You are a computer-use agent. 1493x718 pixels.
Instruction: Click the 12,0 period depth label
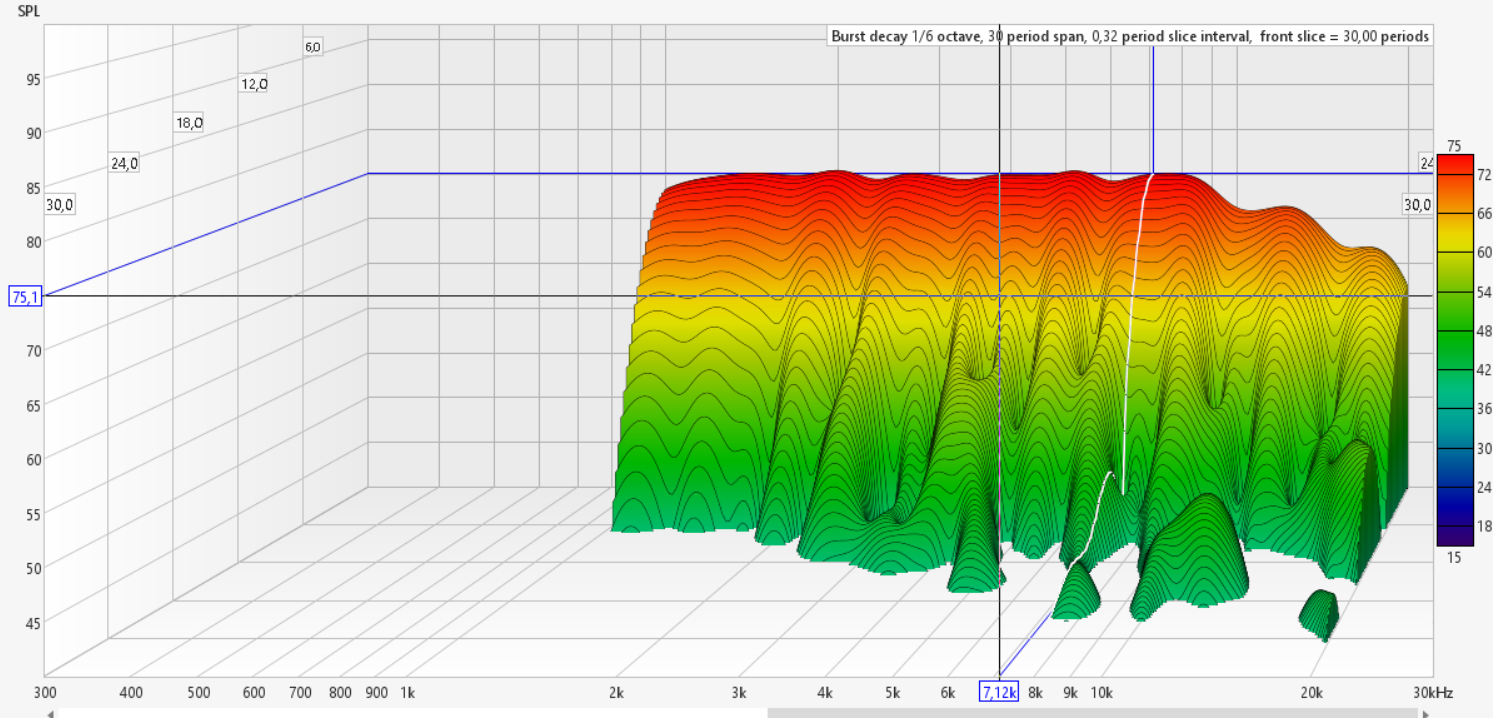click(254, 84)
